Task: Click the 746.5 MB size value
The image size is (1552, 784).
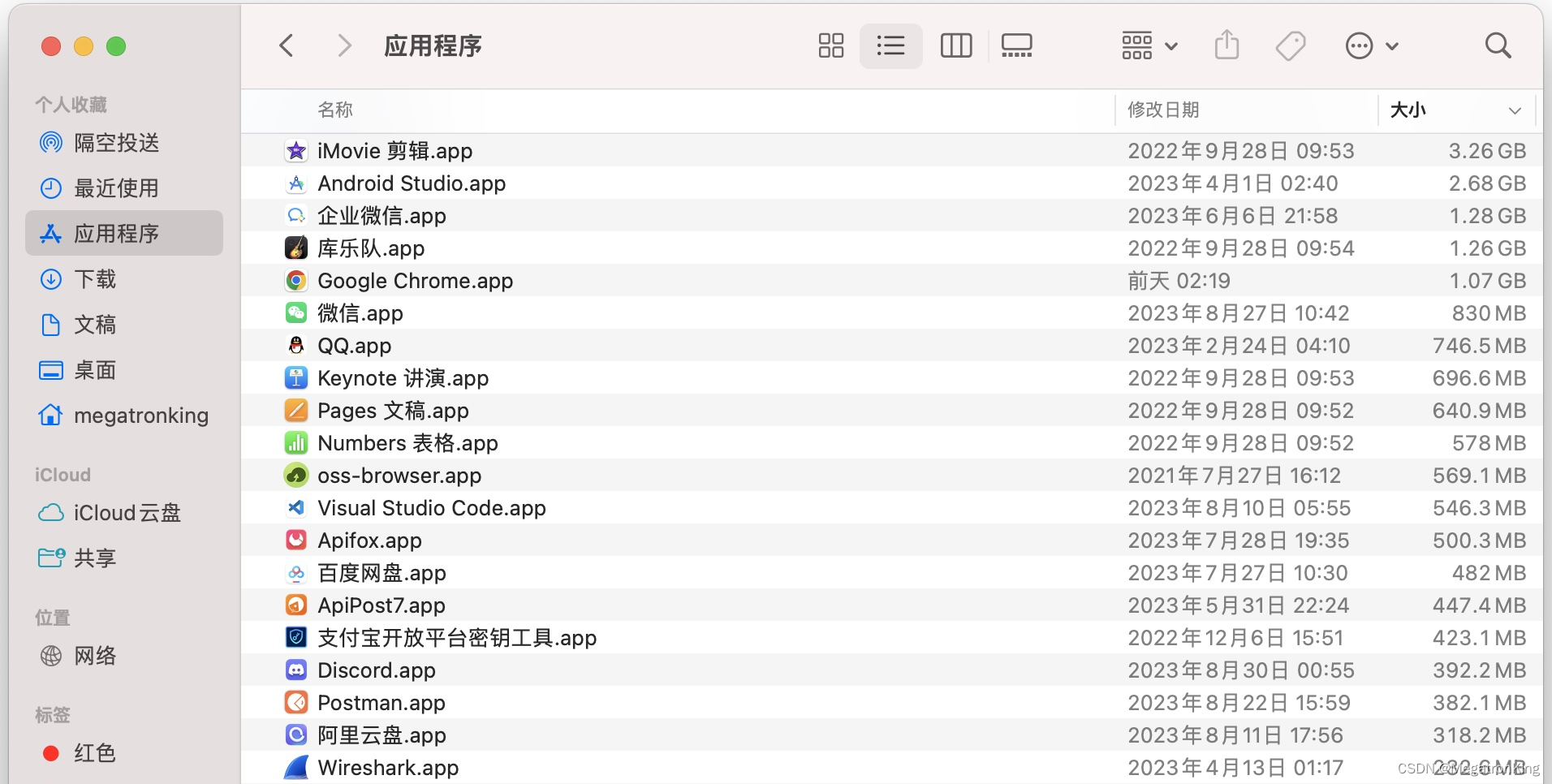Action: pos(1479,346)
